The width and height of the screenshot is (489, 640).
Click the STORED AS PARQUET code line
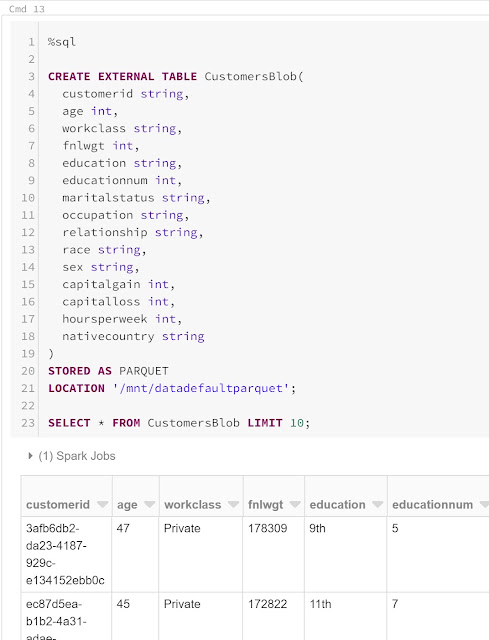[x=108, y=371]
